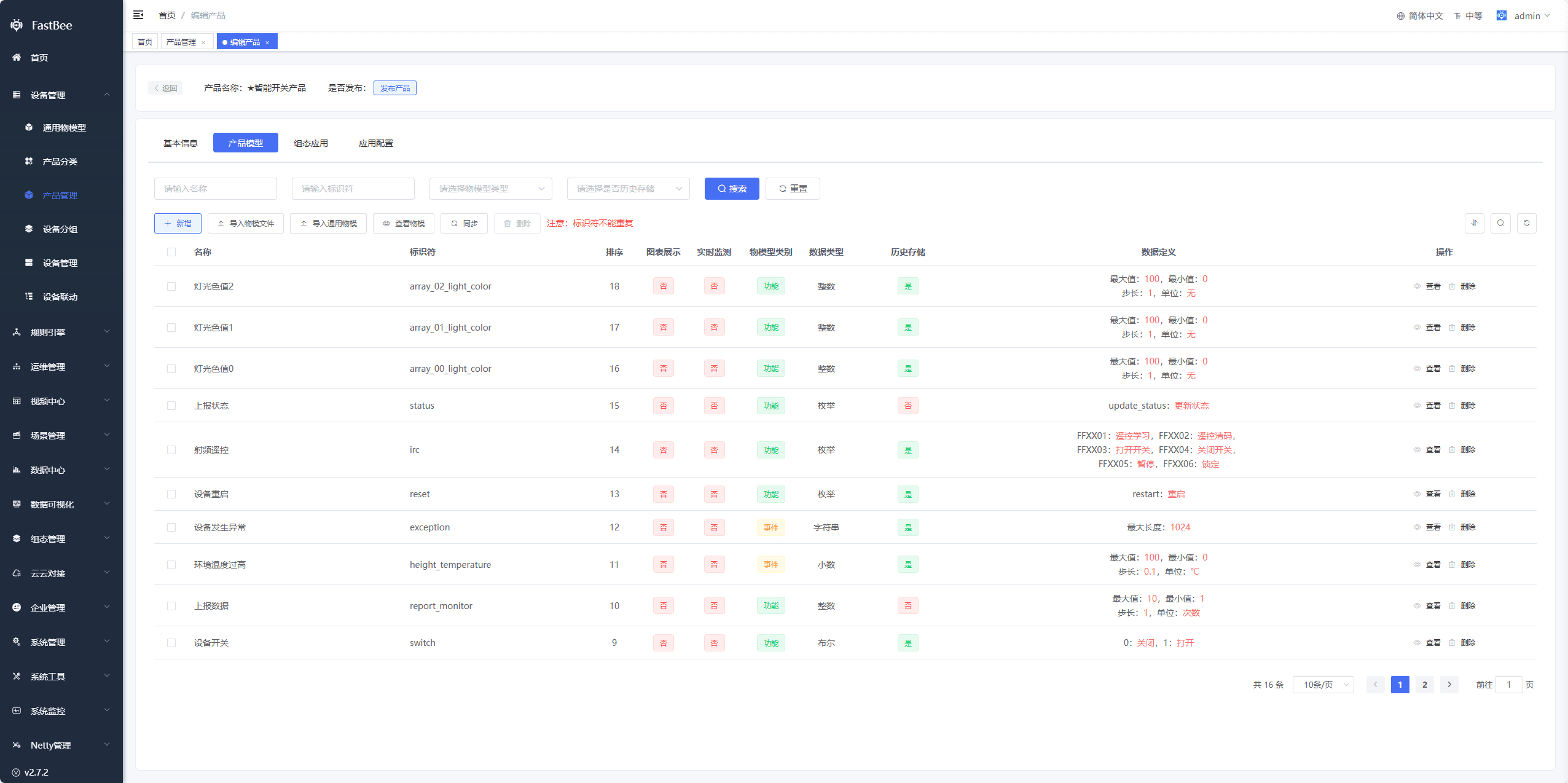The height and width of the screenshot is (783, 1568).
Task: Click 导入物模文件 button
Action: [x=246, y=223]
